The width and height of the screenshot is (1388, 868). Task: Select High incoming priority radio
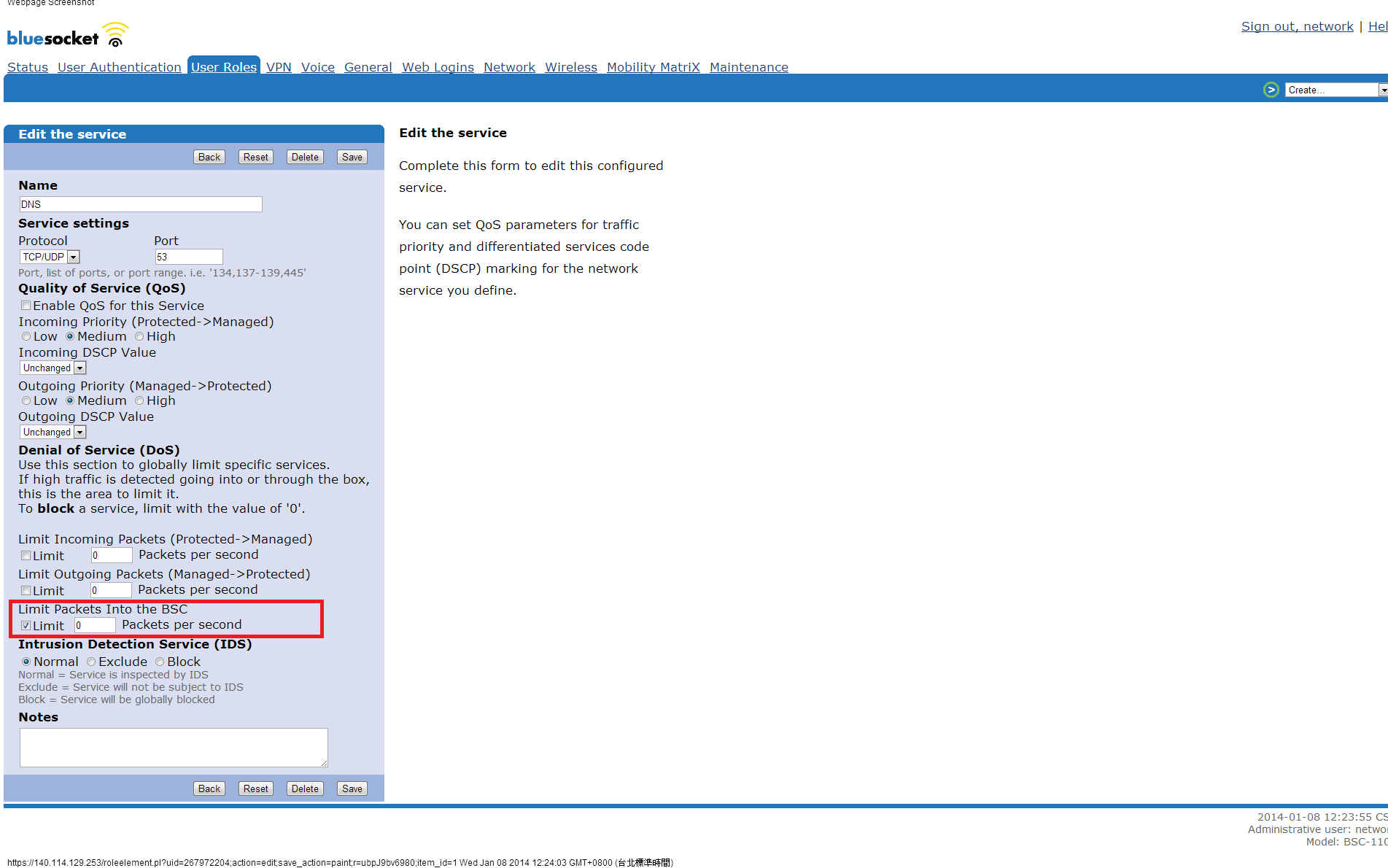pyautogui.click(x=139, y=337)
